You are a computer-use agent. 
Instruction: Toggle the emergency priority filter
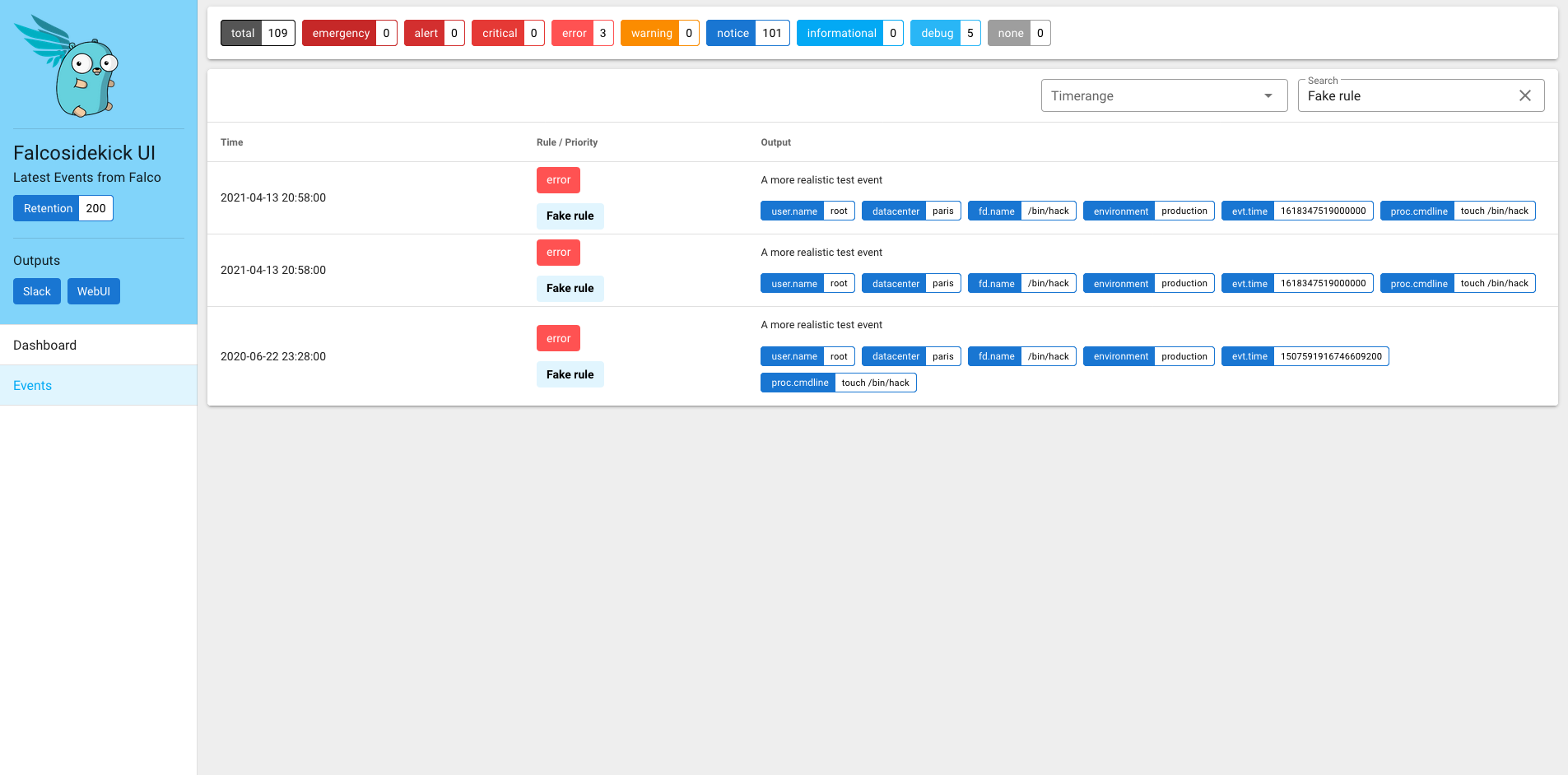coord(349,33)
